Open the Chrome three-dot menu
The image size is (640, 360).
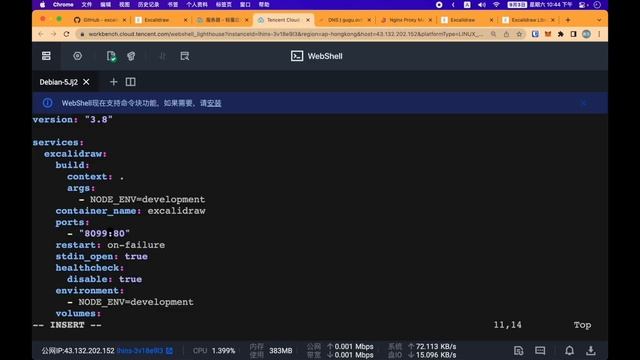click(599, 34)
